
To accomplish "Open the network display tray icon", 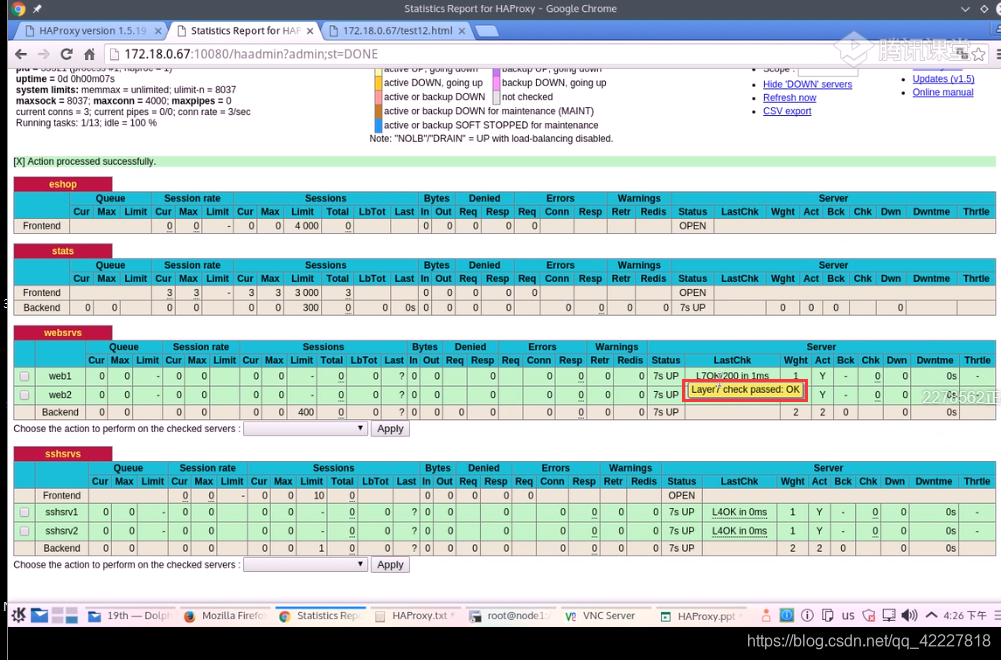I will point(889,615).
